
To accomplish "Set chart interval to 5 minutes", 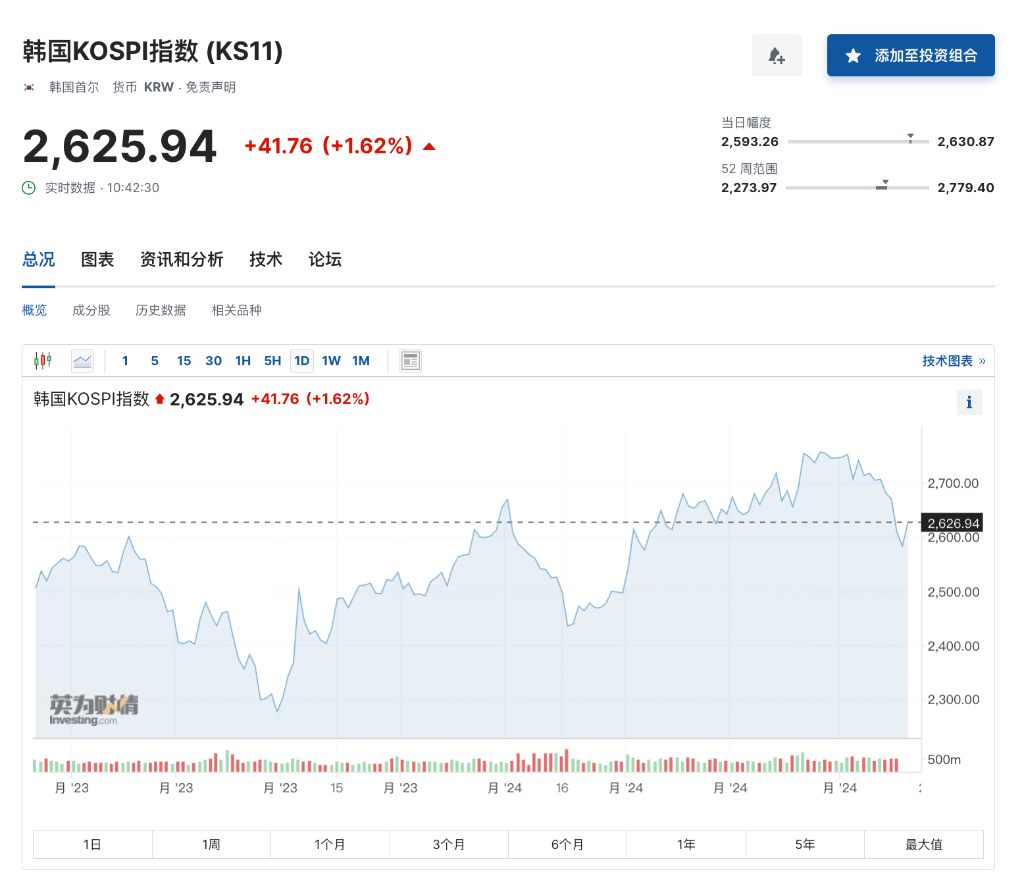I will click(x=155, y=360).
